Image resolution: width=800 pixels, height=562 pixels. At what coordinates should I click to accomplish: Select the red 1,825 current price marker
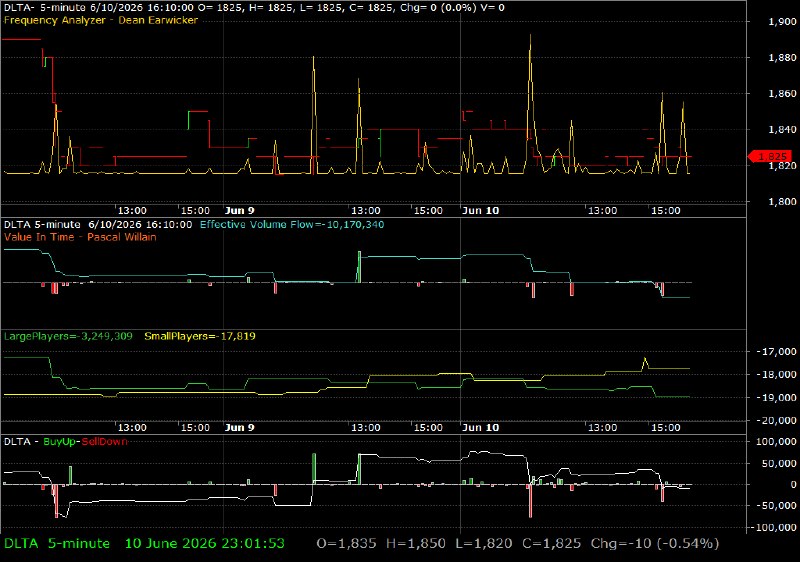(x=770, y=157)
